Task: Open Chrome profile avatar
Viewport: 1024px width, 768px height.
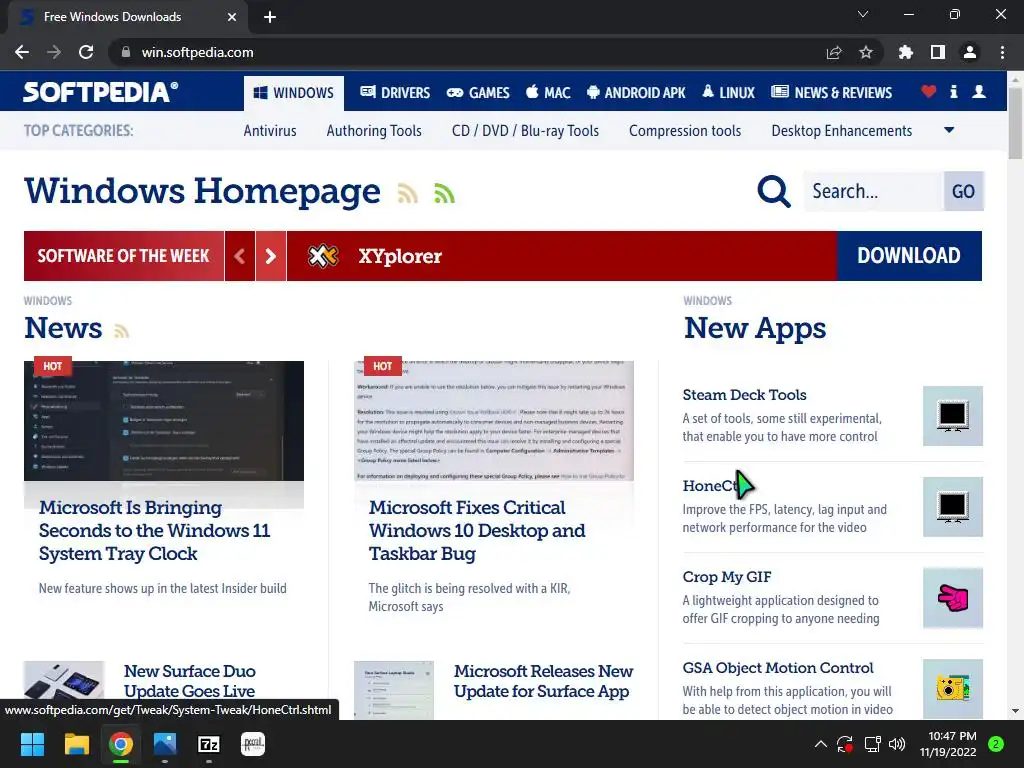Action: (x=970, y=52)
